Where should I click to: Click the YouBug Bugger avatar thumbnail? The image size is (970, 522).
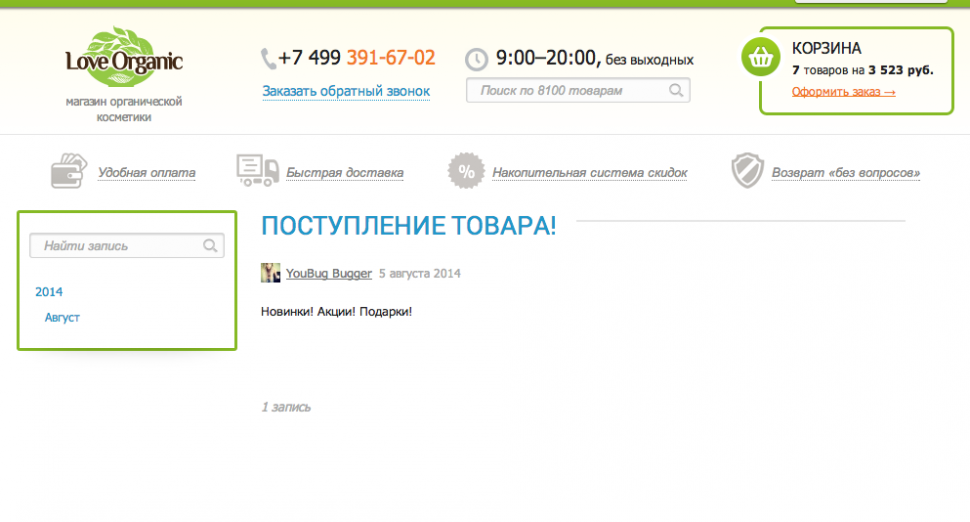click(x=270, y=273)
